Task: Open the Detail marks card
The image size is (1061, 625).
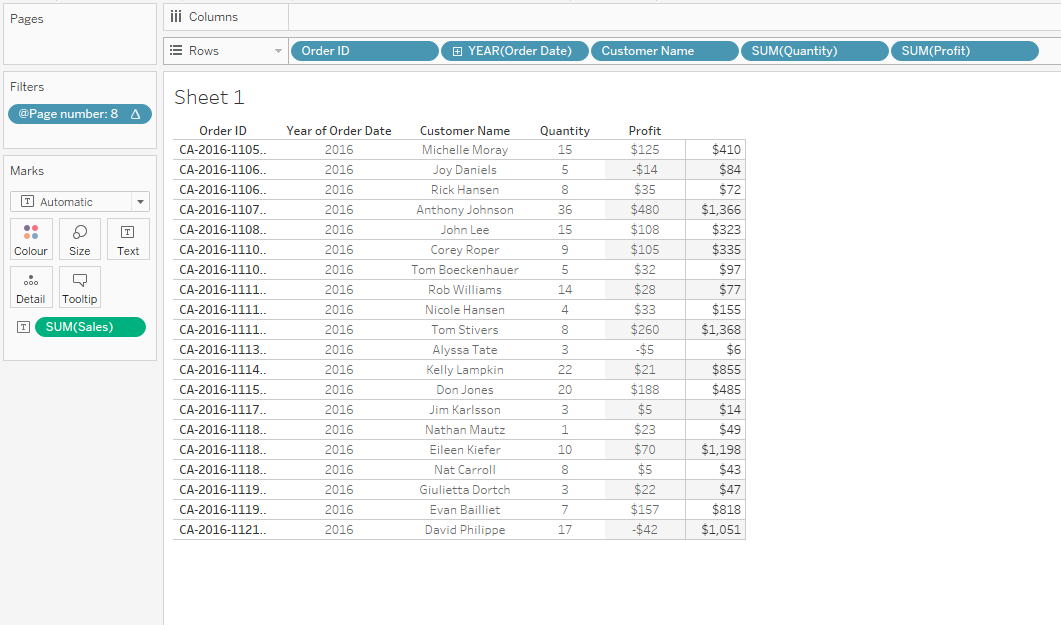Action: pyautogui.click(x=31, y=287)
